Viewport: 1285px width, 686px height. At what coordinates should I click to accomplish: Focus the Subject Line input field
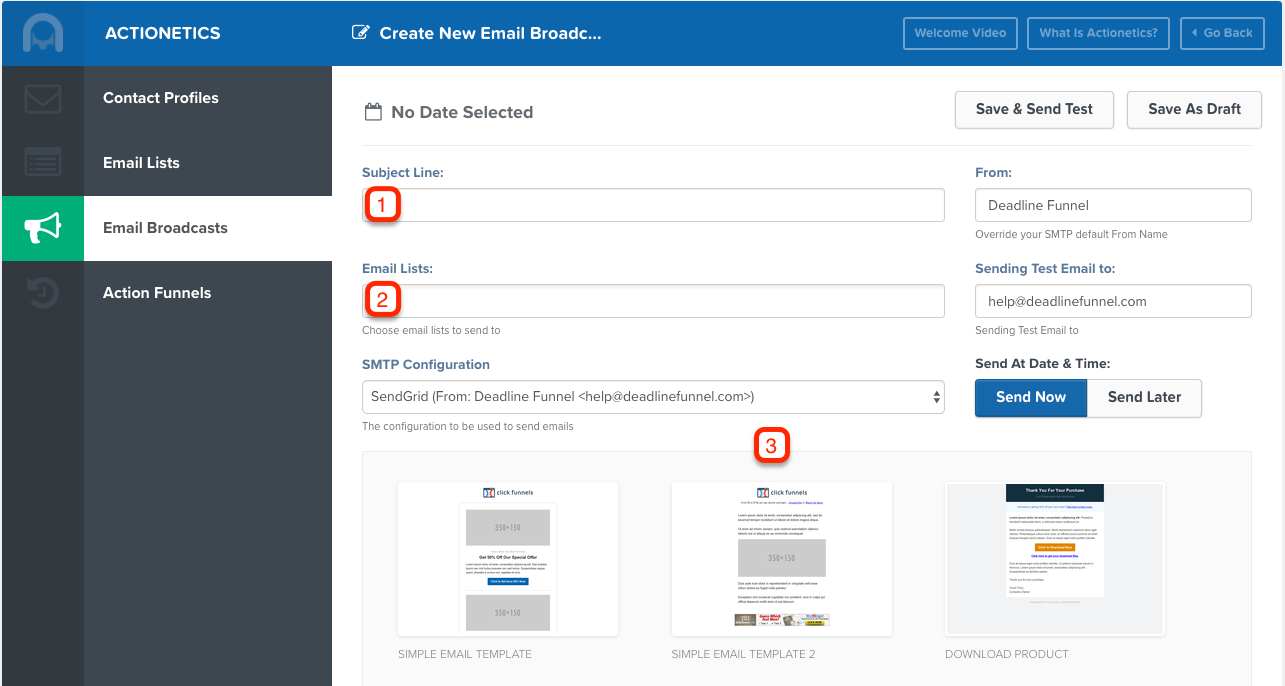[653, 205]
